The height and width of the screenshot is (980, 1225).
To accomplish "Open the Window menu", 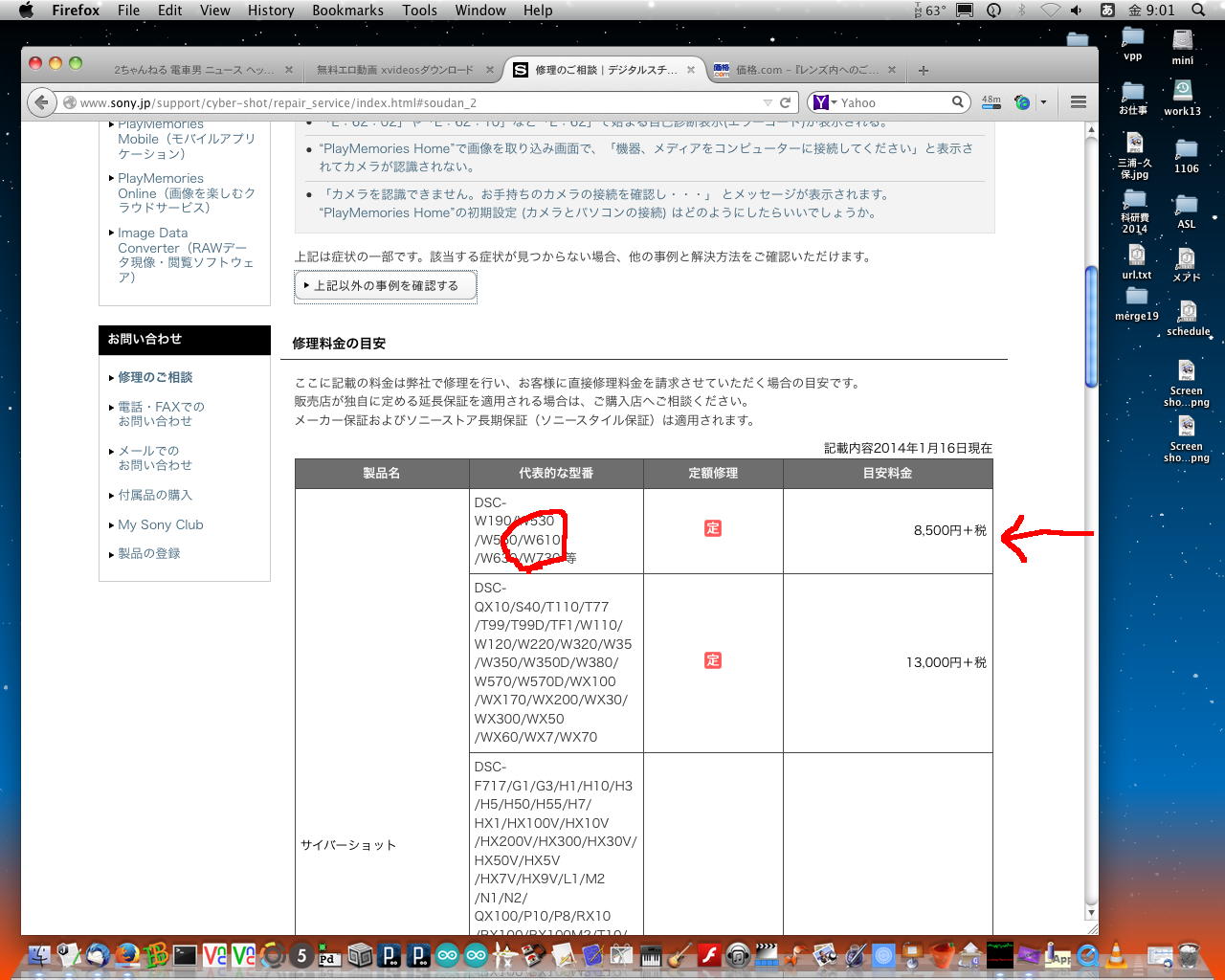I will [x=480, y=11].
